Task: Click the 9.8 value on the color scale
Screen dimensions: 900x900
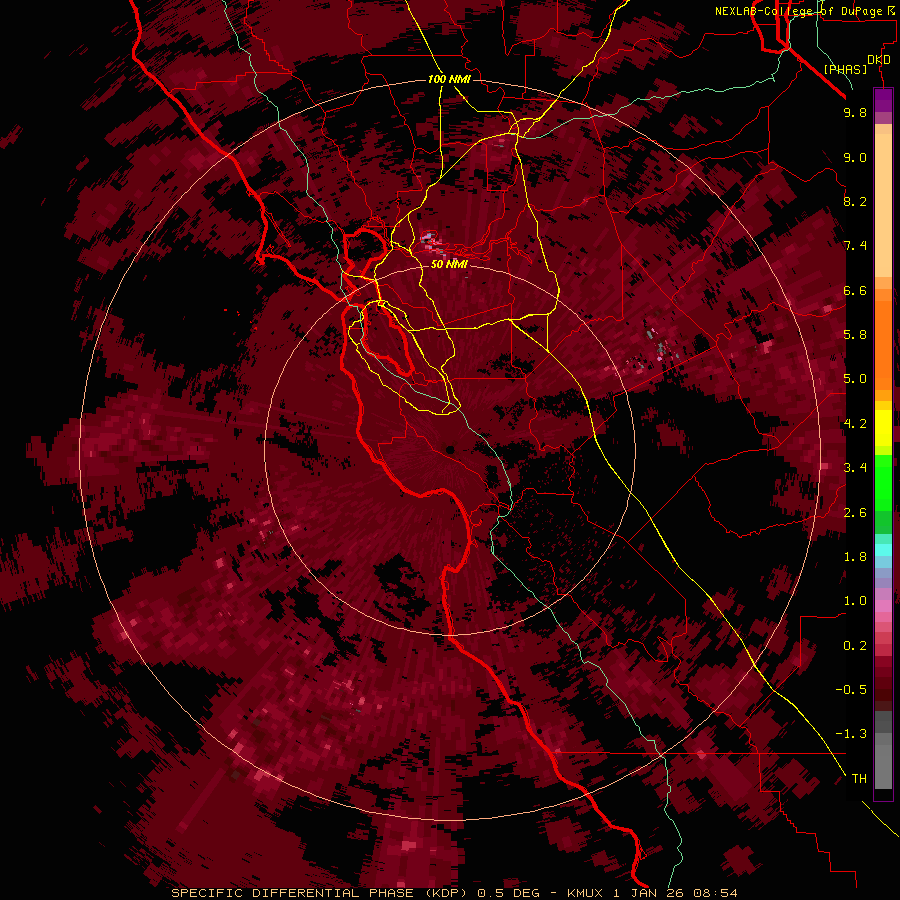Action: click(x=855, y=112)
